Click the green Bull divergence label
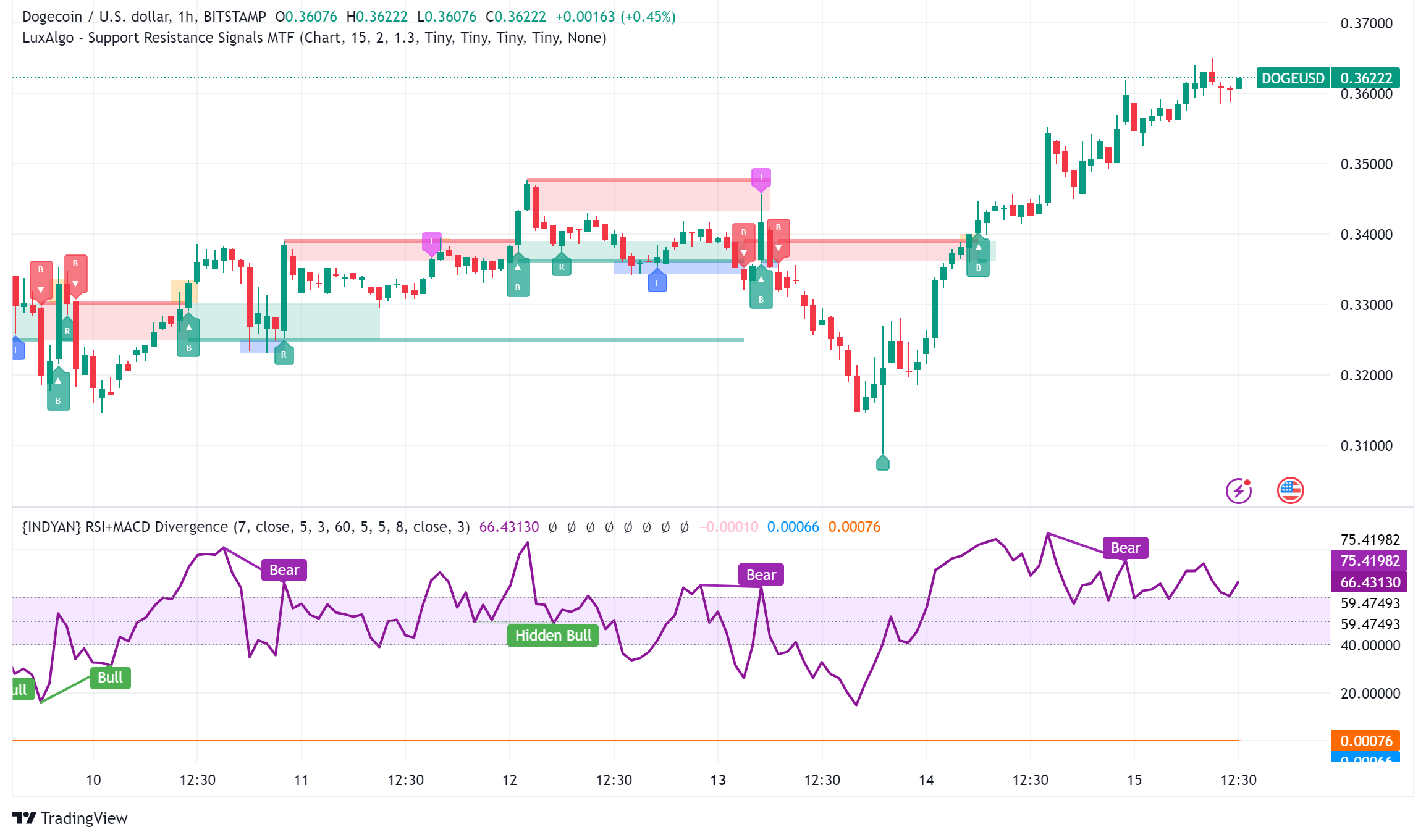The image size is (1426, 840). 110,678
